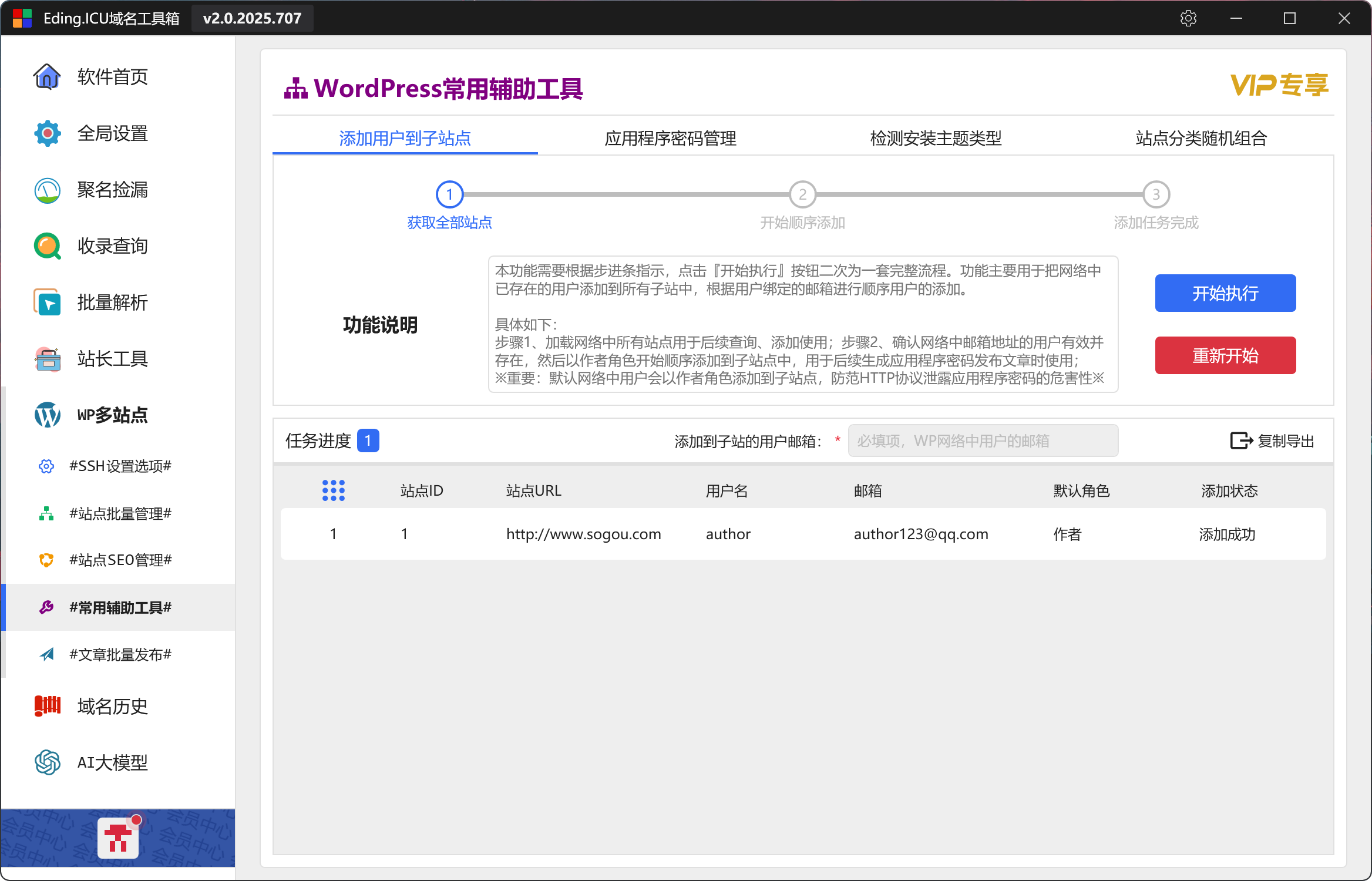Open #站点SEO管理# submenu item
The width and height of the screenshot is (1372, 881).
coord(120,560)
